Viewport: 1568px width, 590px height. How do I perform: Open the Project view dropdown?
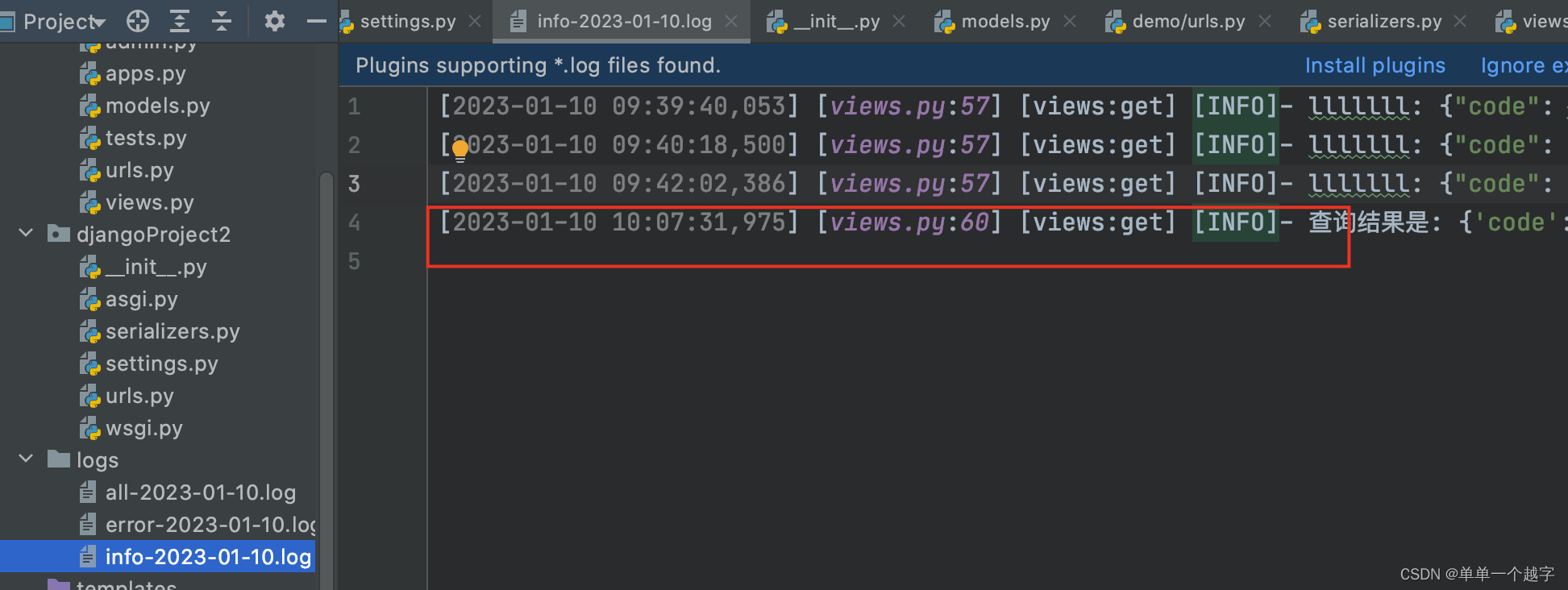pyautogui.click(x=64, y=22)
